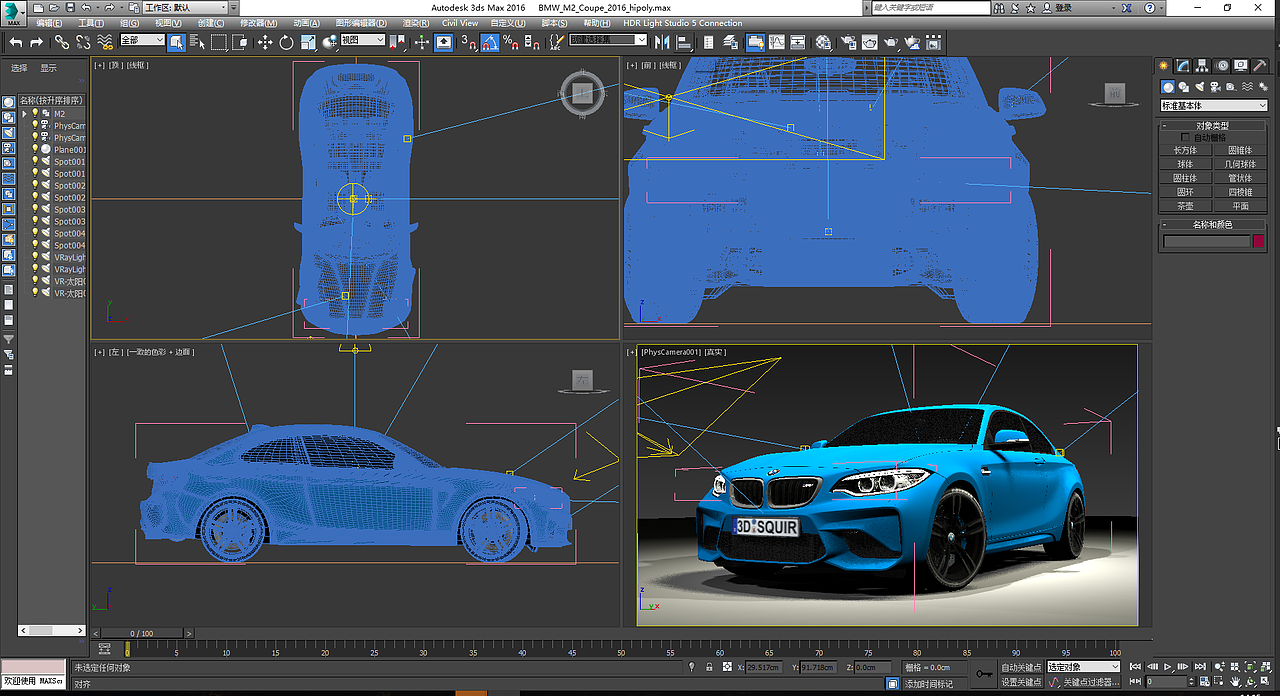1280x696 pixels.
Task: Click Rendered Frame Window icon
Action: coord(870,42)
